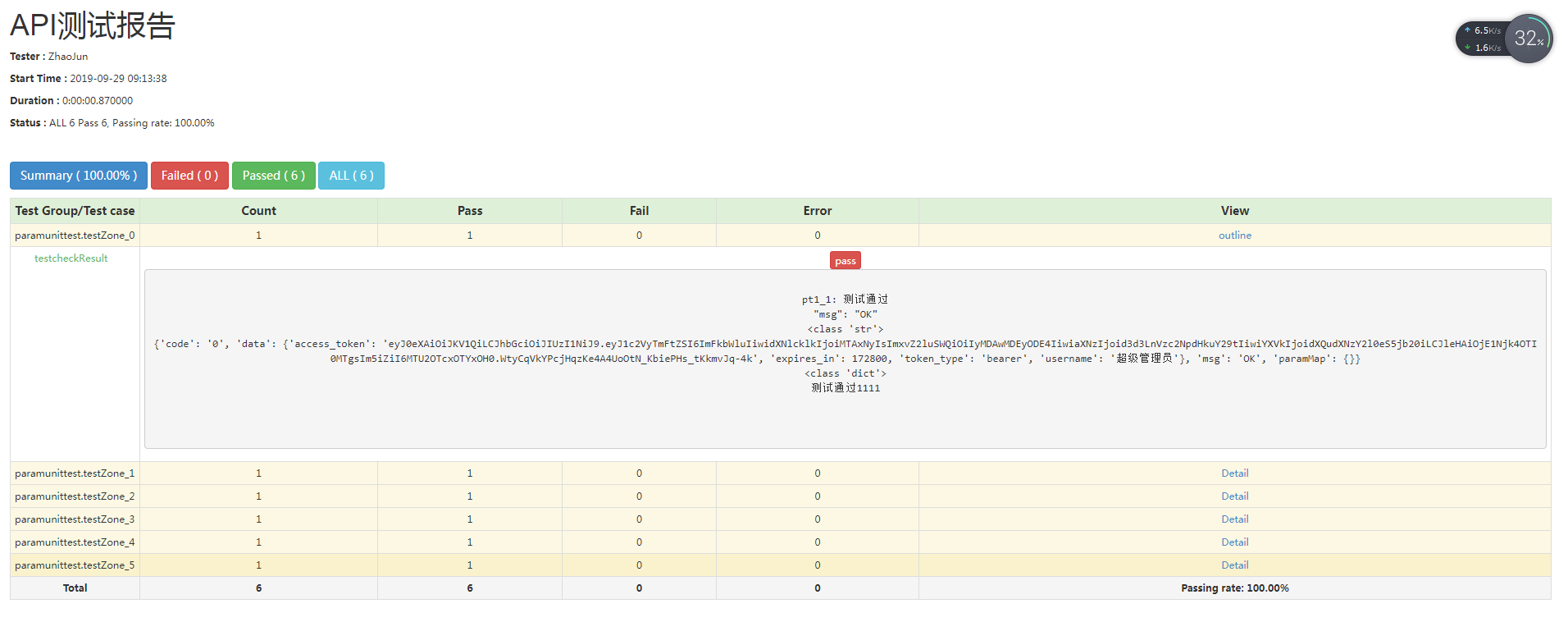The width and height of the screenshot is (1568, 622).
Task: Open the testcheckResult test case link
Action: point(71,258)
